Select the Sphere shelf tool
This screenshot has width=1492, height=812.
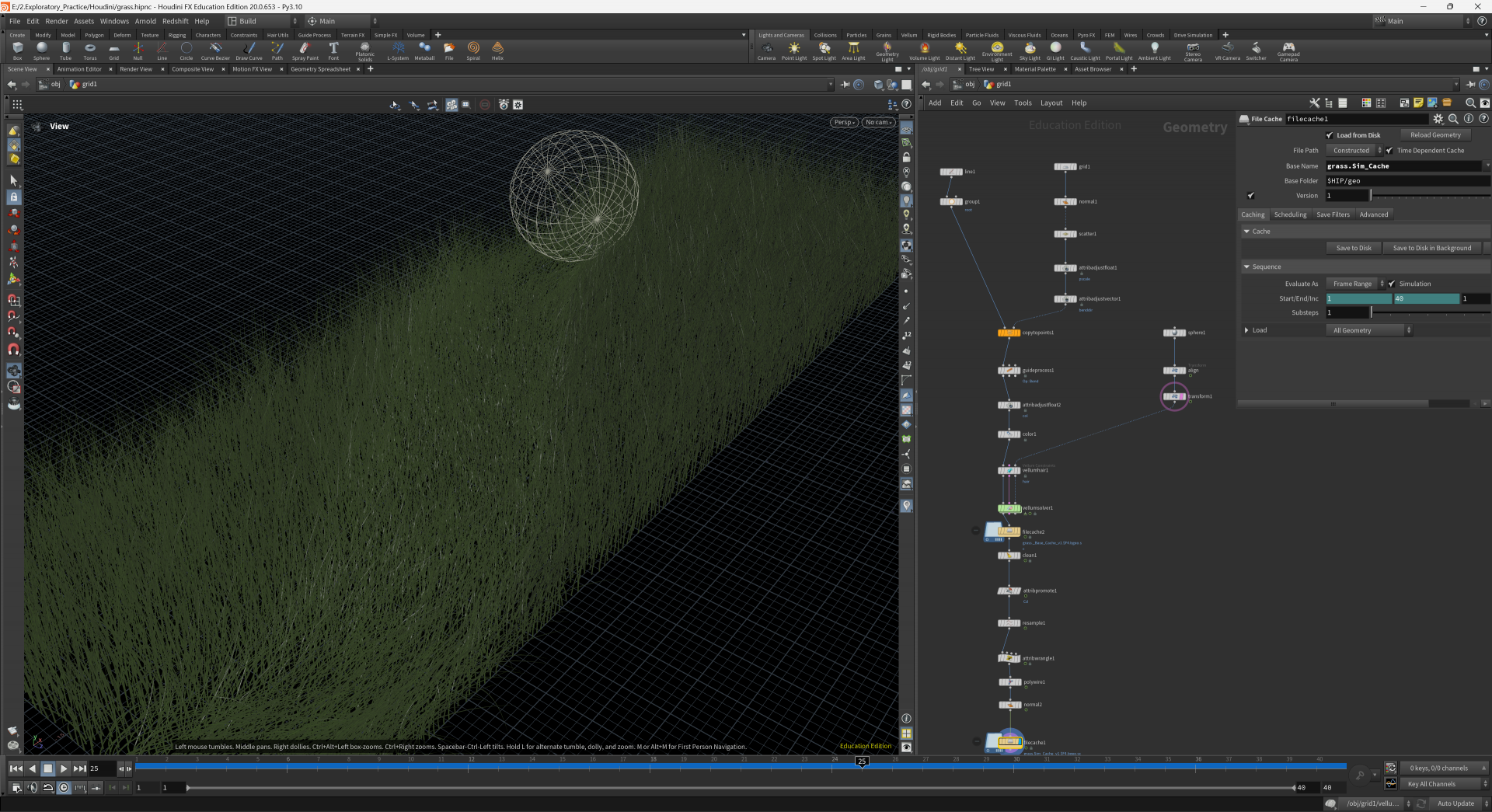point(41,51)
